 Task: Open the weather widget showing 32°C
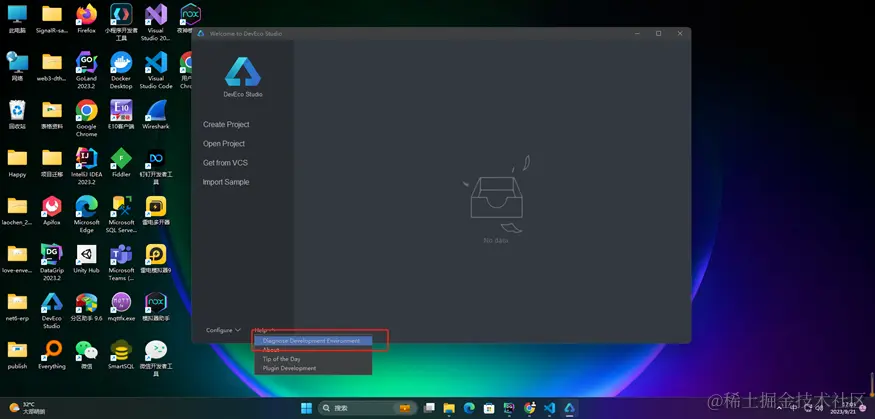[x=28, y=407]
